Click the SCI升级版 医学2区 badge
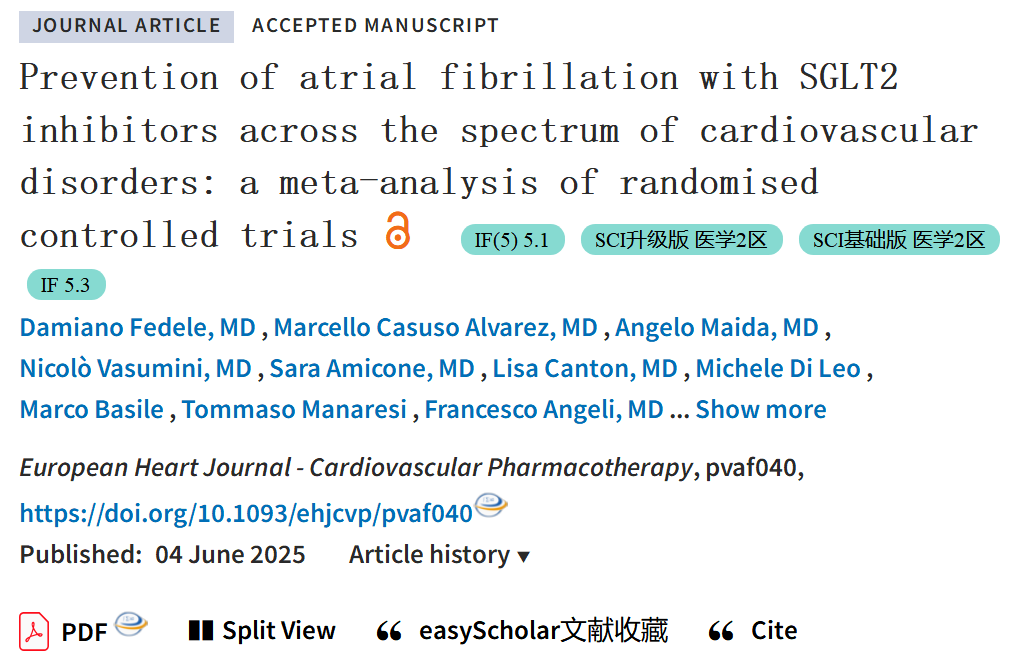This screenshot has width=1017, height=666. (x=682, y=240)
